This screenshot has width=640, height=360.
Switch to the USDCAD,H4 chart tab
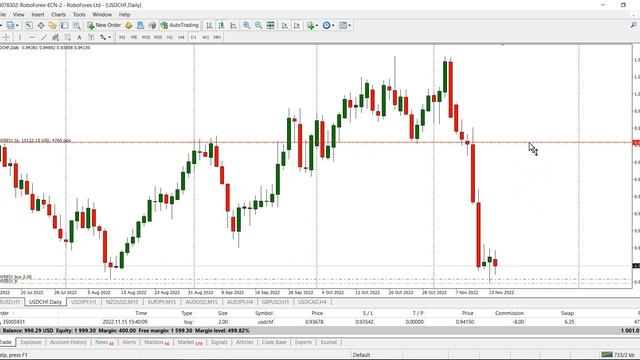point(312,302)
